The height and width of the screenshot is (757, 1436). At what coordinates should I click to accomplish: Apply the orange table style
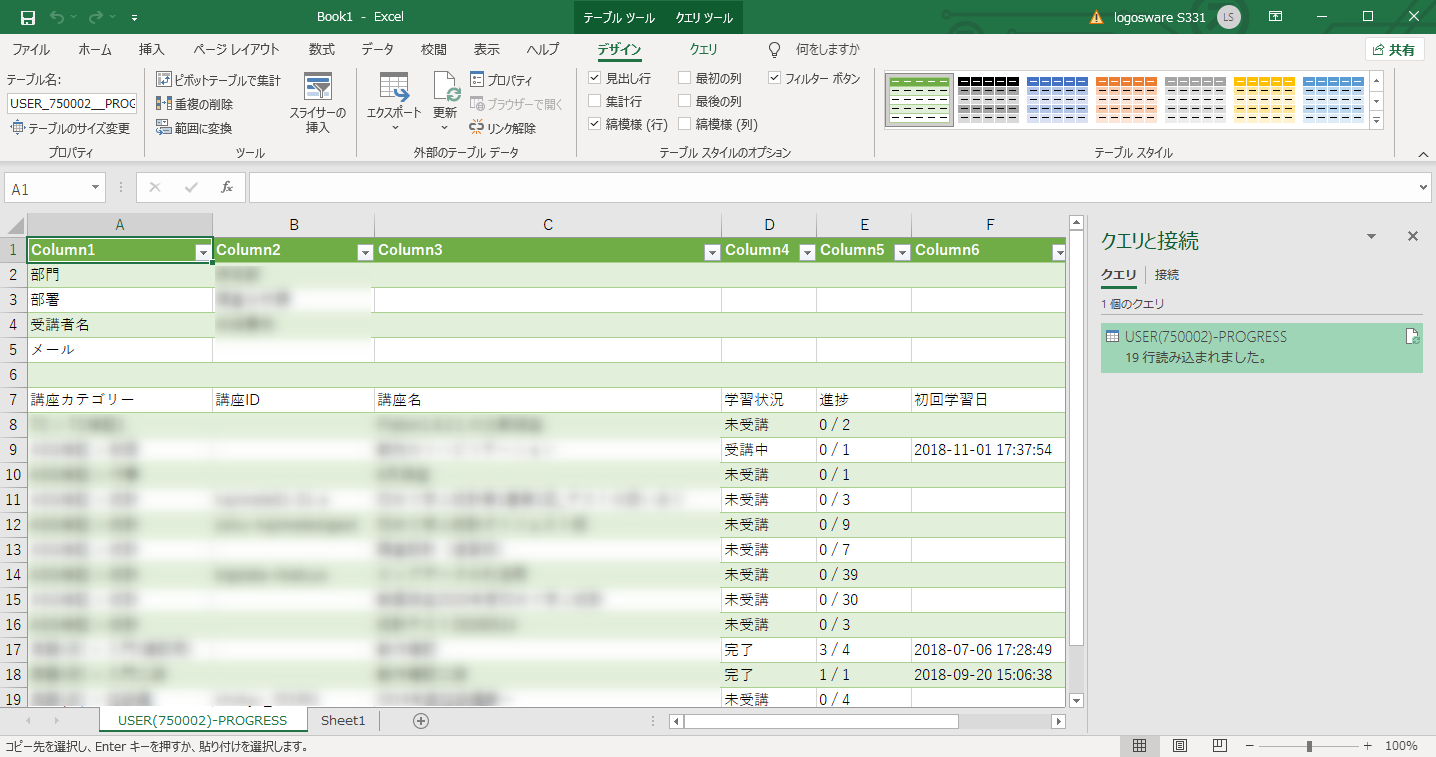click(1126, 99)
